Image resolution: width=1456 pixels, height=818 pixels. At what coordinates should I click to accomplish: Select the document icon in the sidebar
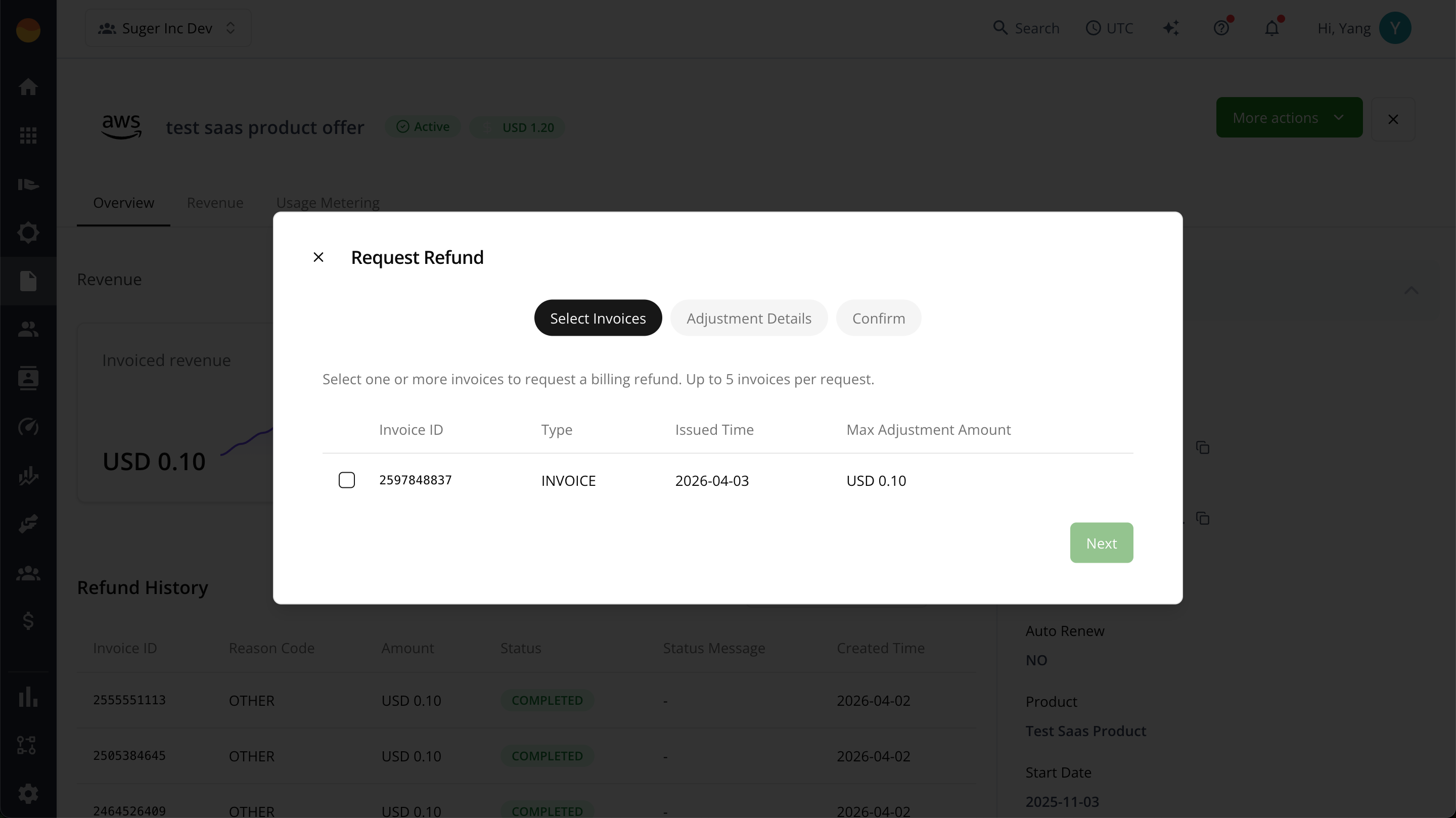tap(28, 281)
